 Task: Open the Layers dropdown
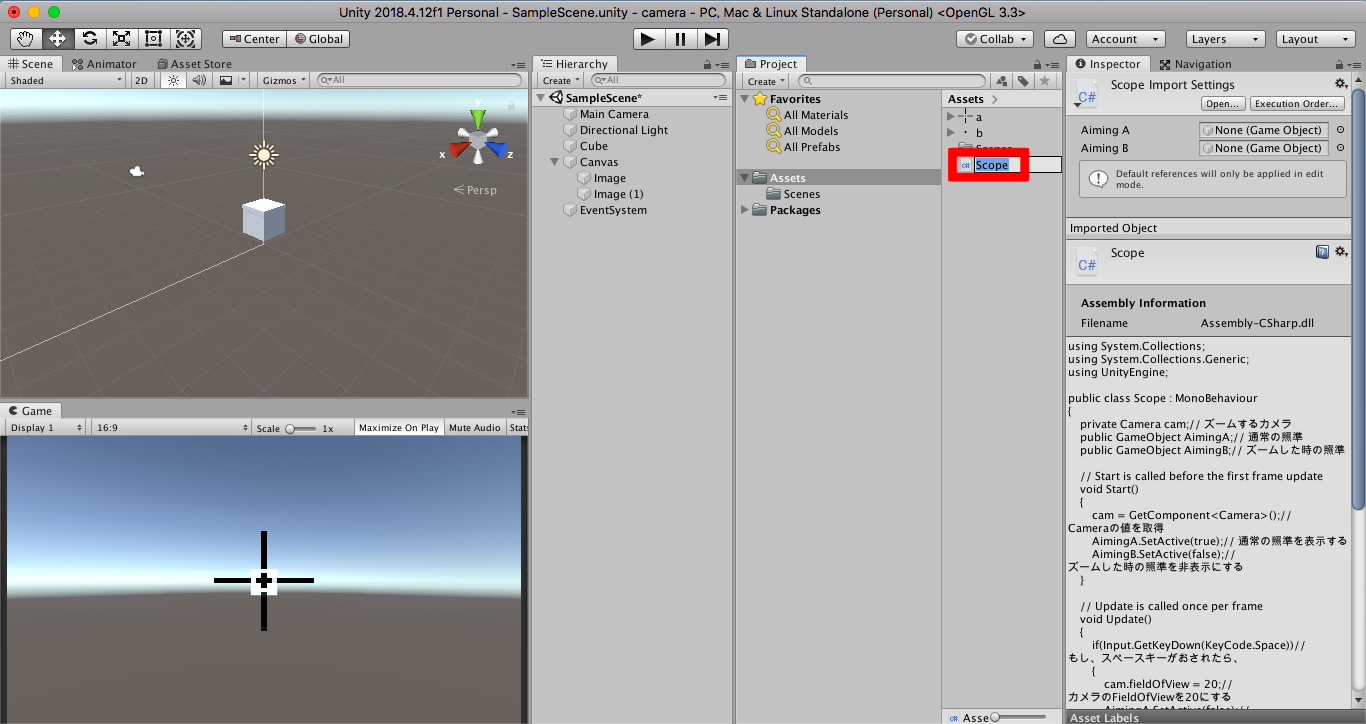tap(1226, 39)
